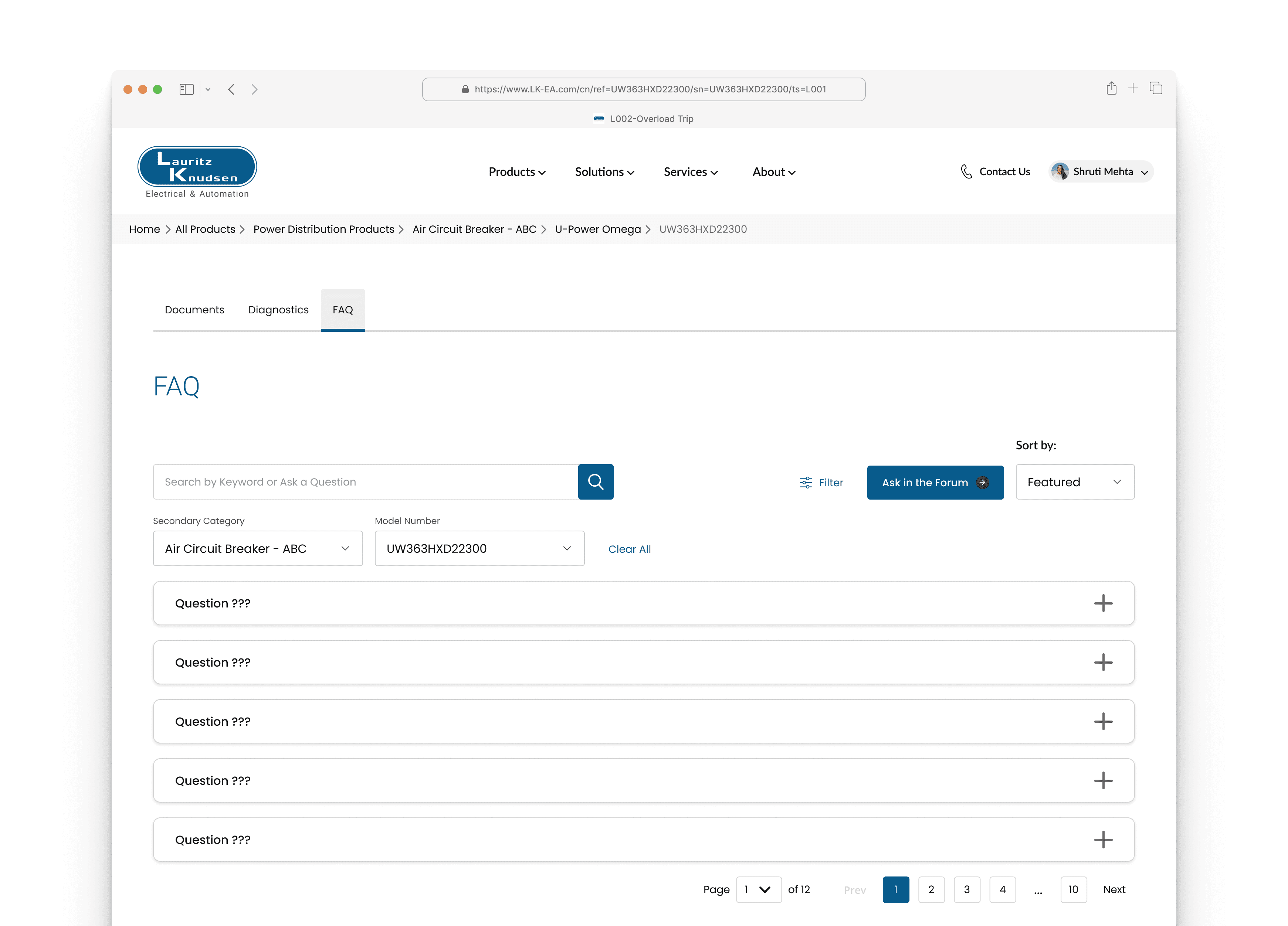This screenshot has width=1288, height=926.
Task: Open a new browser tab with plus icon
Action: click(1132, 89)
